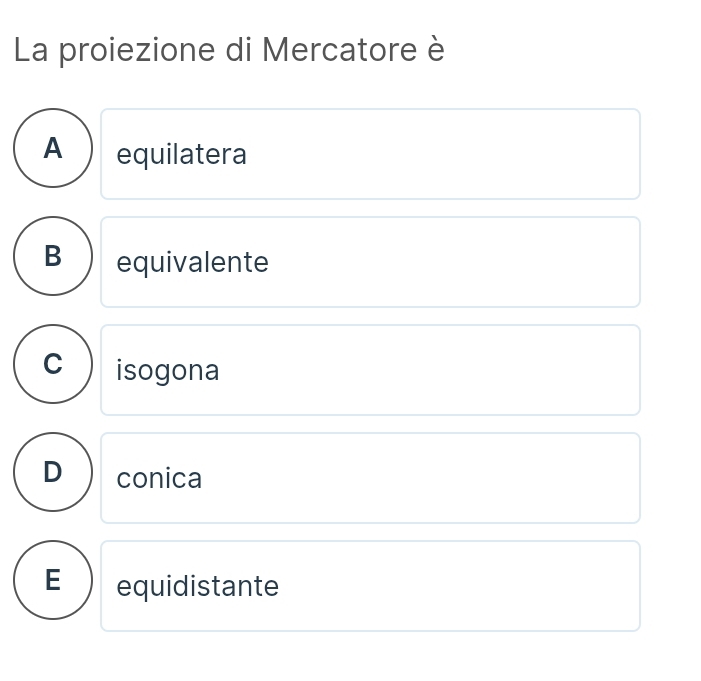Select the circle labeled A
The width and height of the screenshot is (701, 681).
[54, 148]
